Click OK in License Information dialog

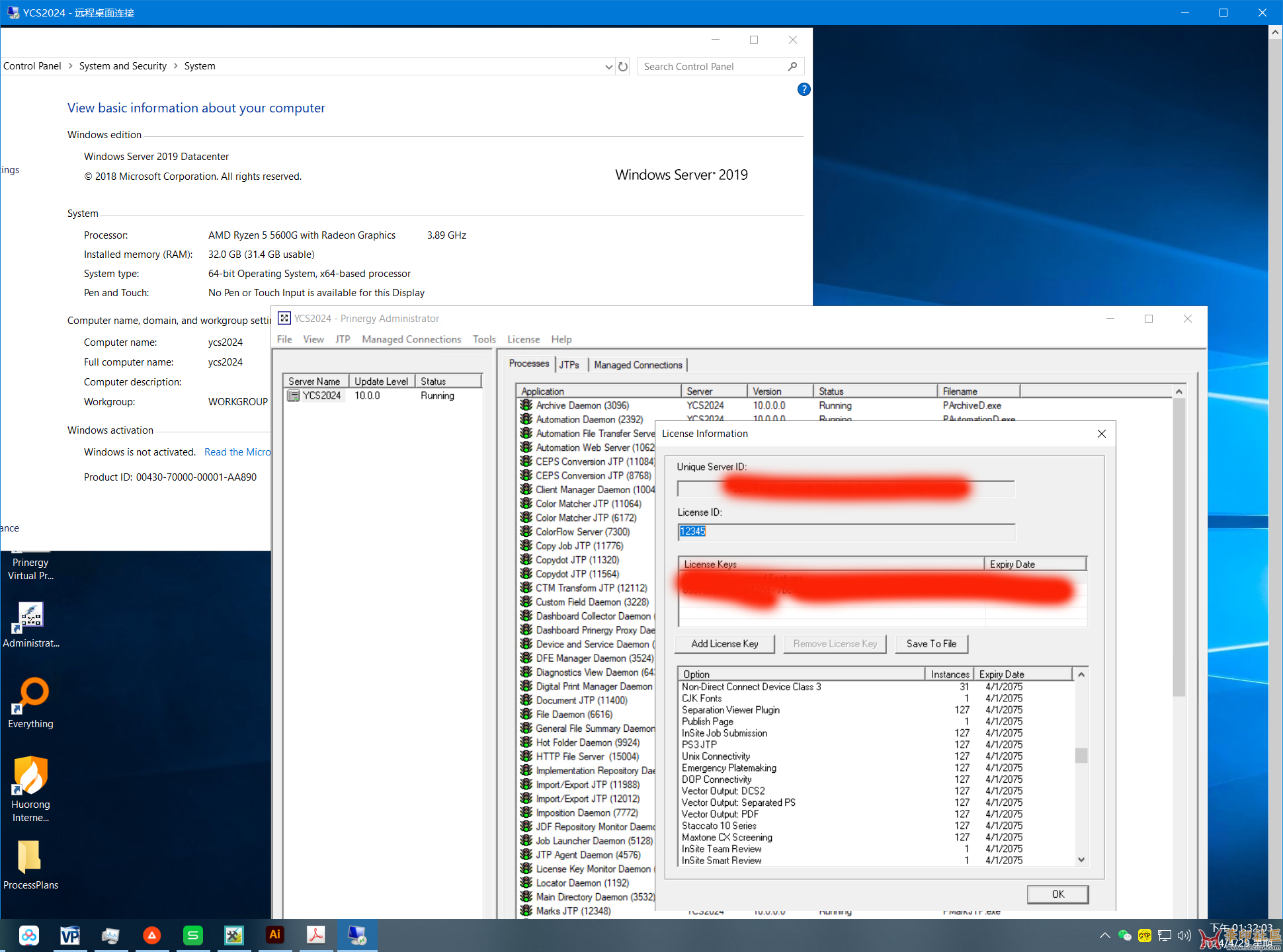[x=1057, y=894]
